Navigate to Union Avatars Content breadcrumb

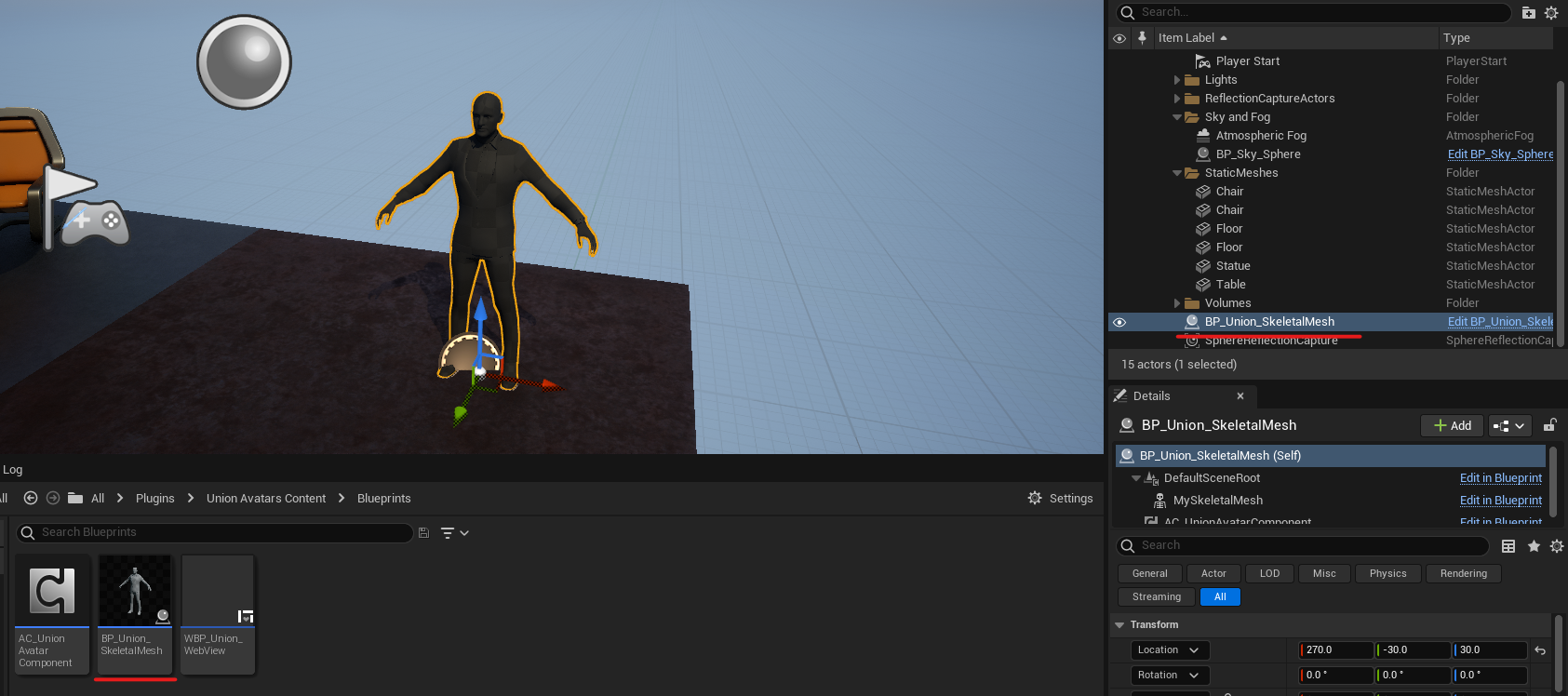pos(266,499)
